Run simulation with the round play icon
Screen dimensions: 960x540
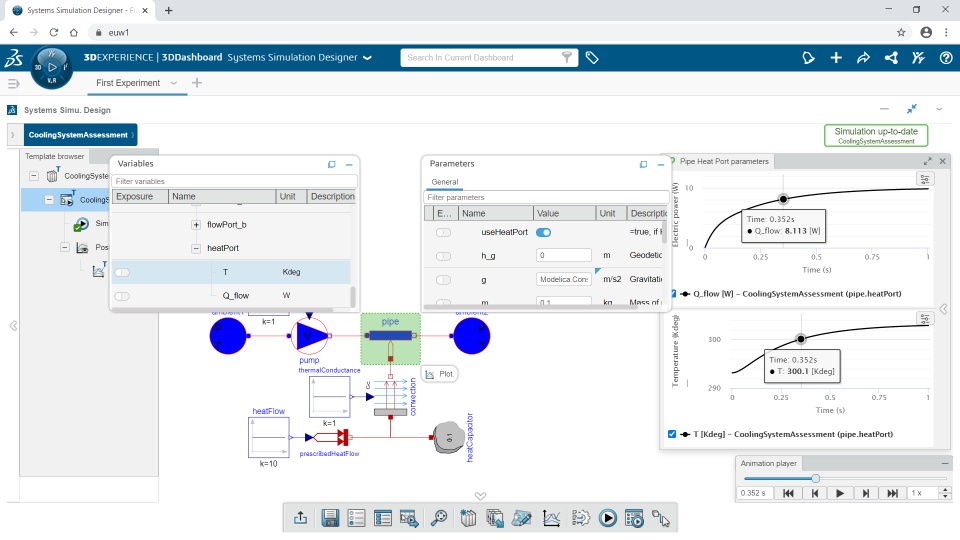(x=607, y=518)
